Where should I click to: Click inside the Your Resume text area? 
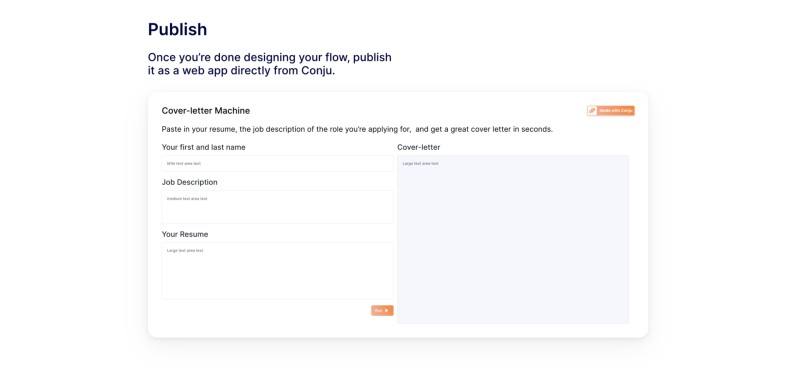click(278, 271)
